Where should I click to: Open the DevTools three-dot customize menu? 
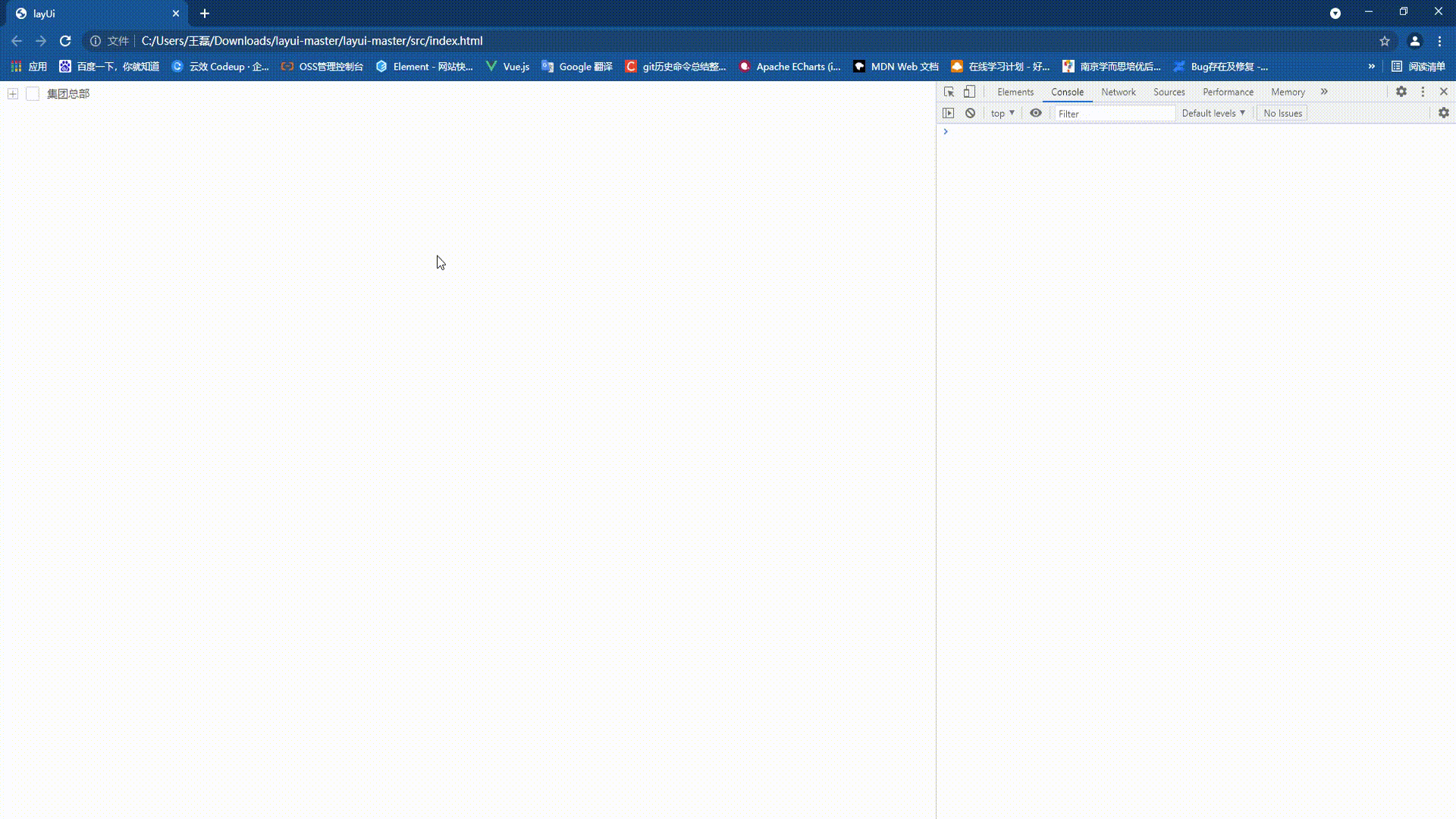1423,91
